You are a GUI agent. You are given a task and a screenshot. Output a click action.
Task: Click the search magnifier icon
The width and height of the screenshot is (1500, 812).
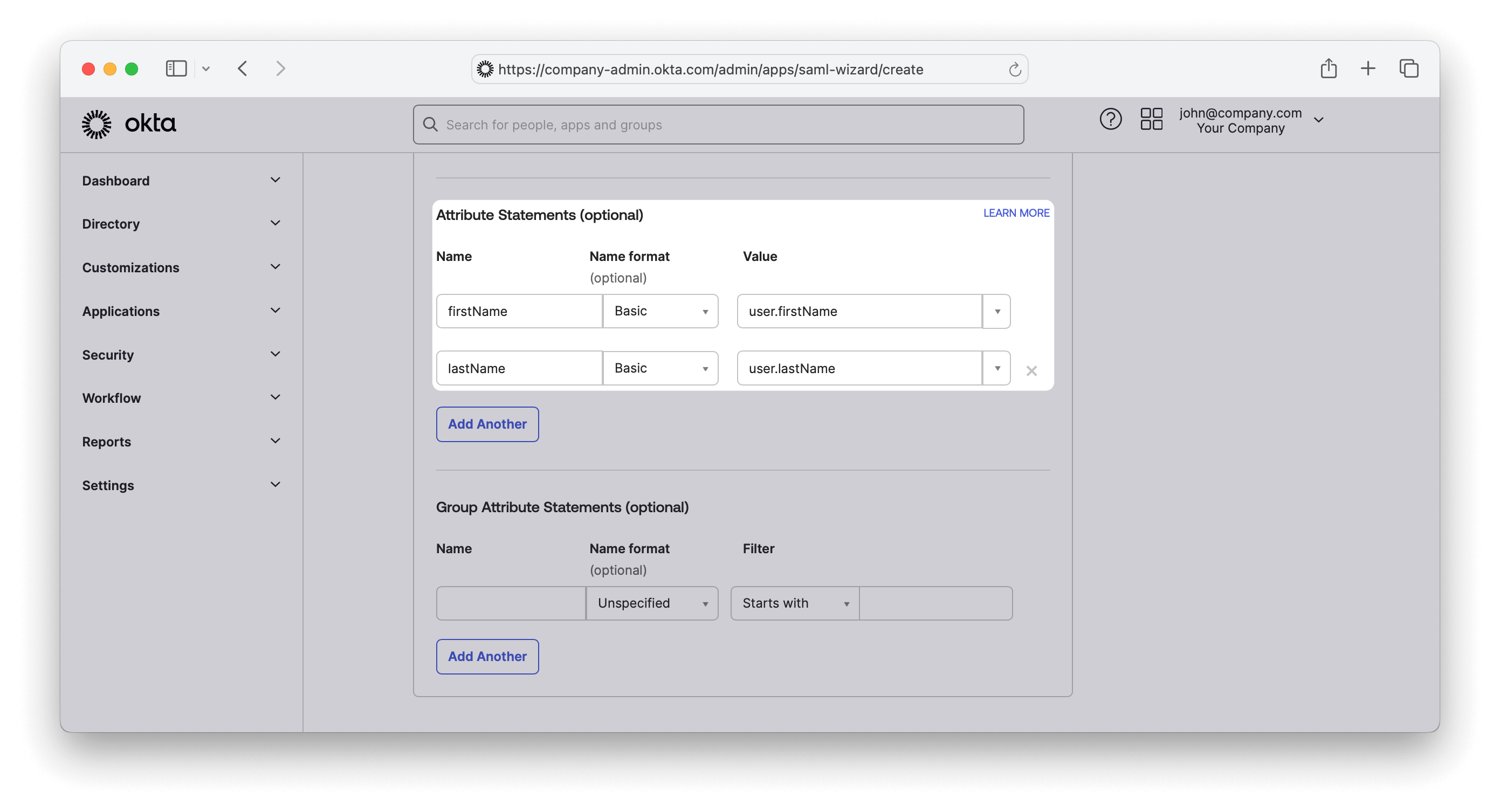pyautogui.click(x=430, y=125)
